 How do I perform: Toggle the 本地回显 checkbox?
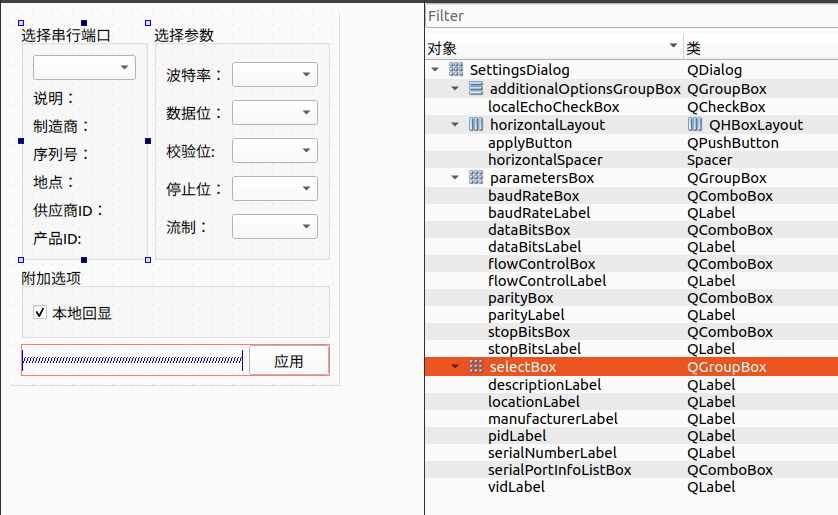(x=40, y=312)
